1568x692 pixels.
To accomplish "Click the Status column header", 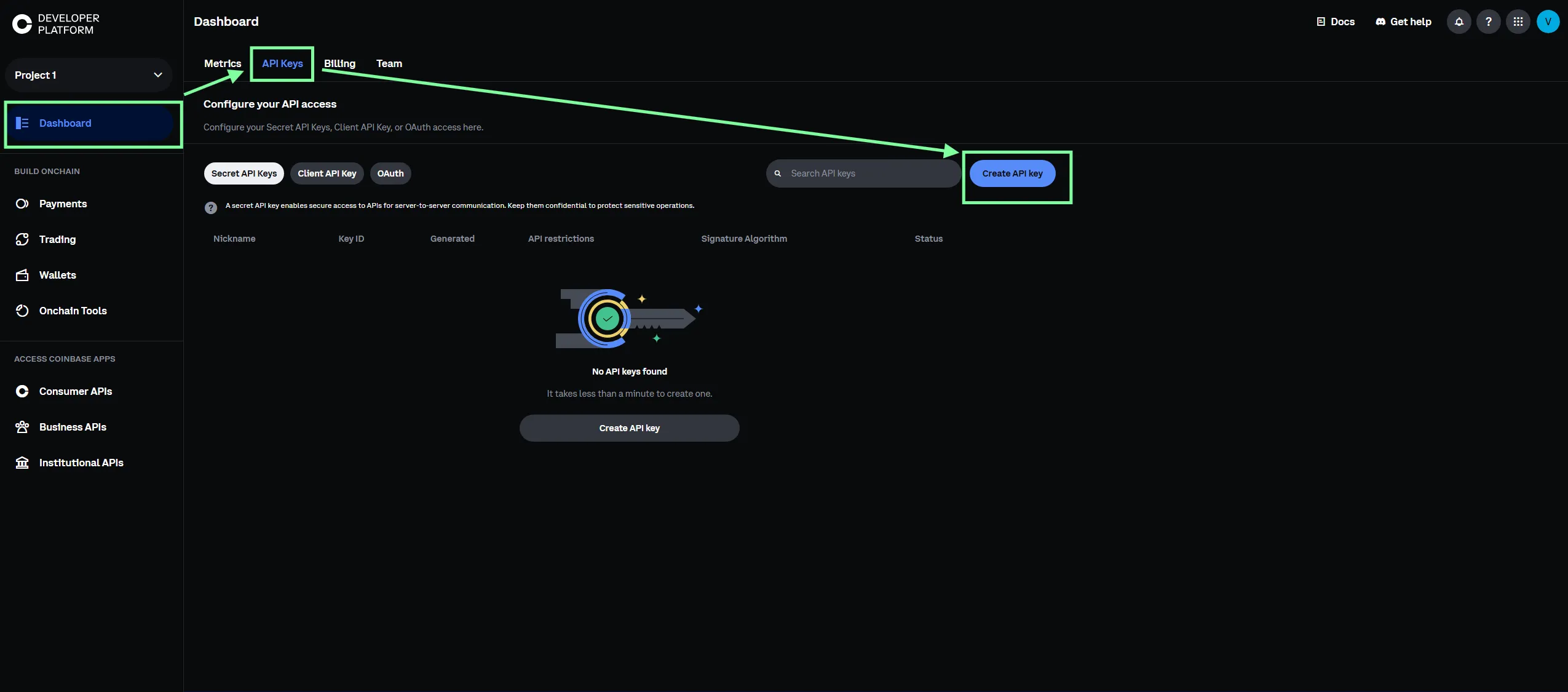I will (x=929, y=239).
